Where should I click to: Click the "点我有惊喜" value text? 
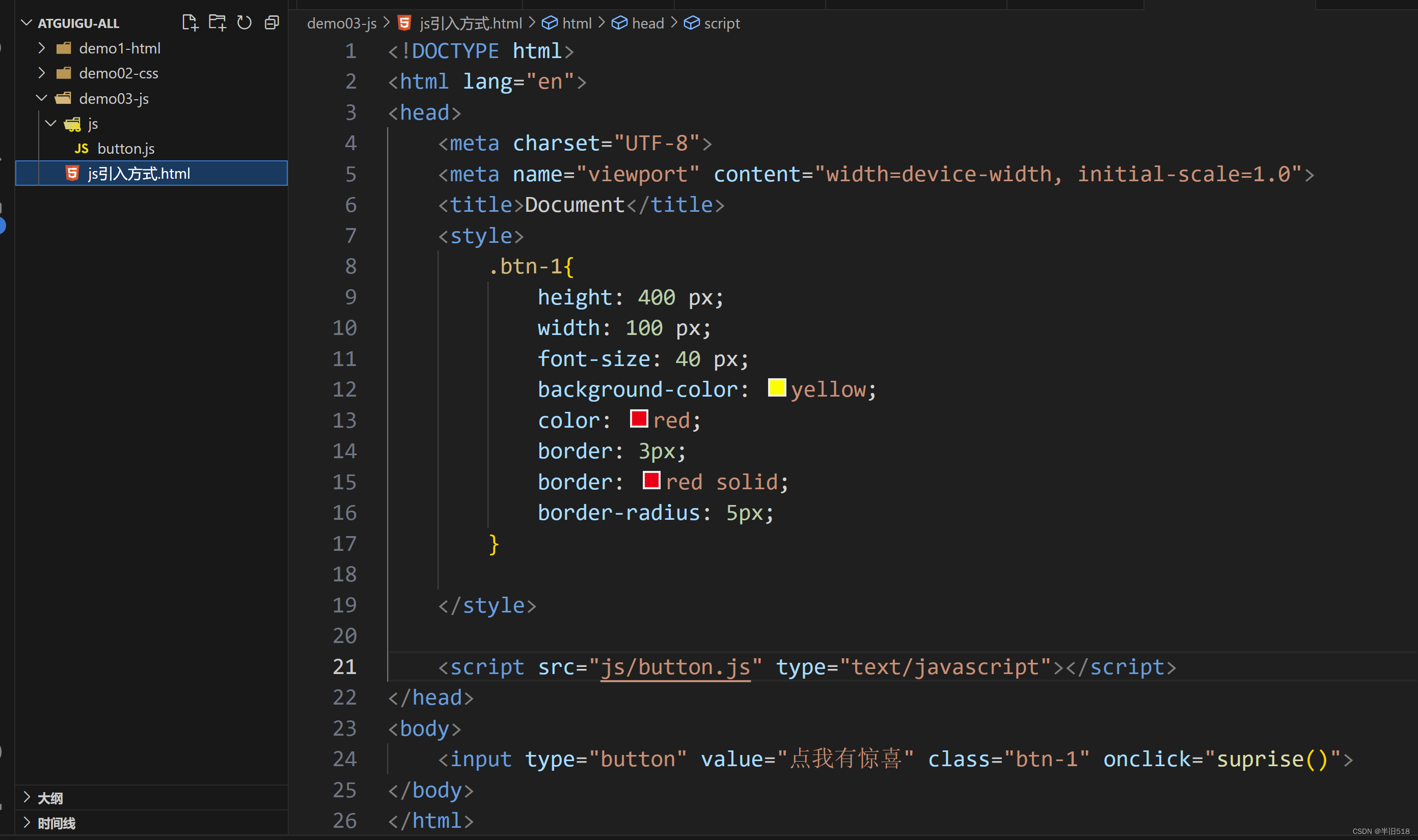[x=846, y=759]
